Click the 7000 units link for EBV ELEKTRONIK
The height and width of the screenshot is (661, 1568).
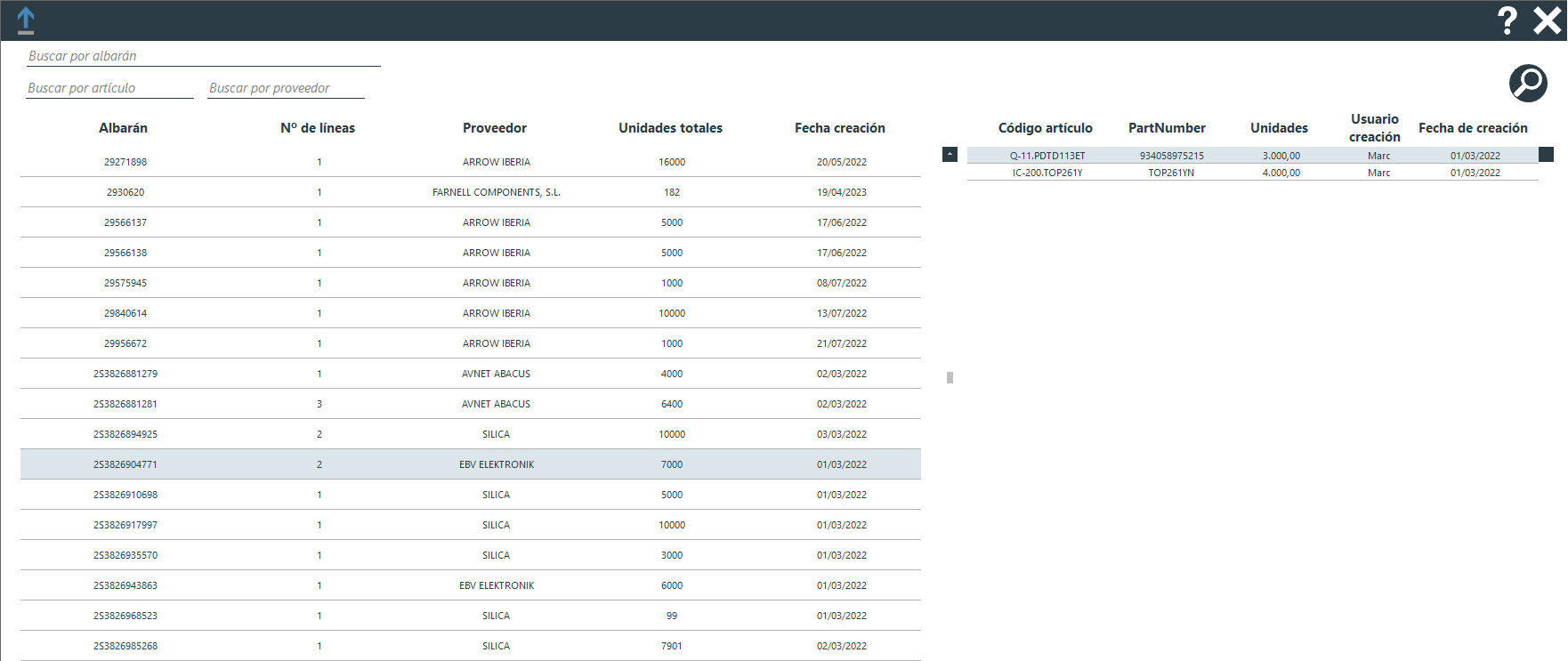[x=672, y=464]
